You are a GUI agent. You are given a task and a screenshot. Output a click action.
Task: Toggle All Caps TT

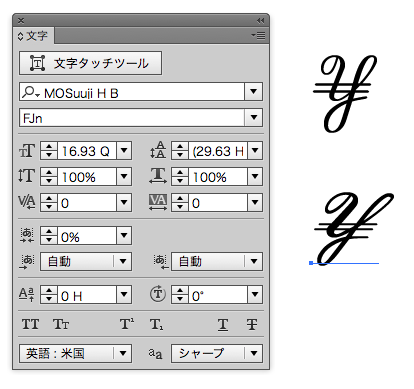(x=30, y=324)
